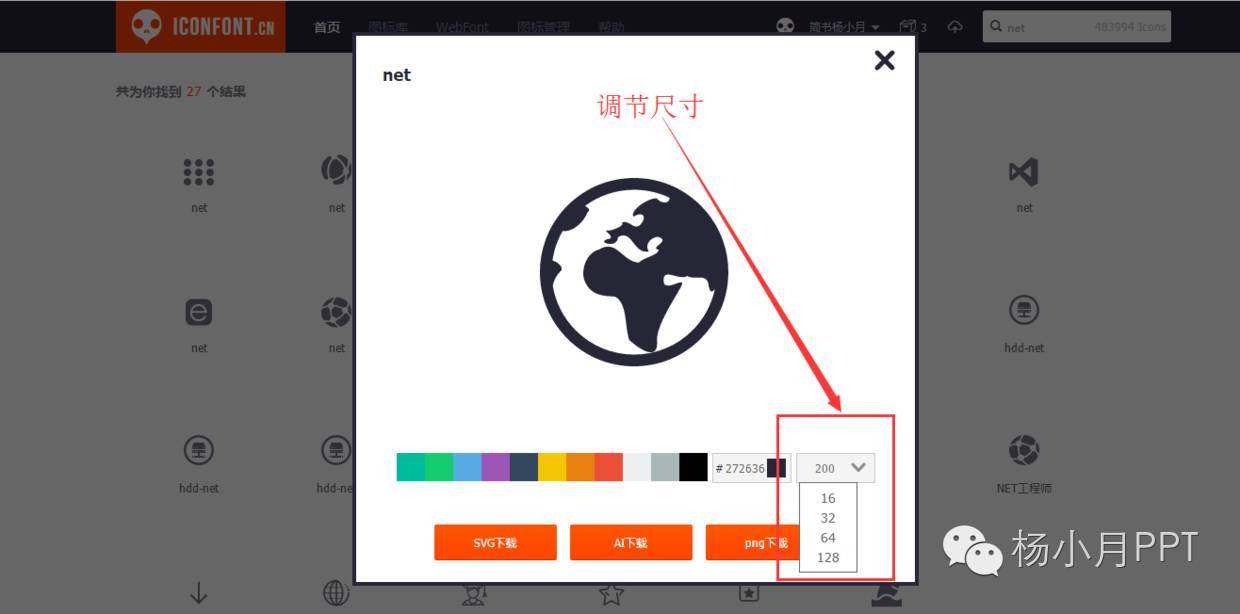
Task: Click the ICONFONT.CN skull logo
Action: tap(200, 26)
